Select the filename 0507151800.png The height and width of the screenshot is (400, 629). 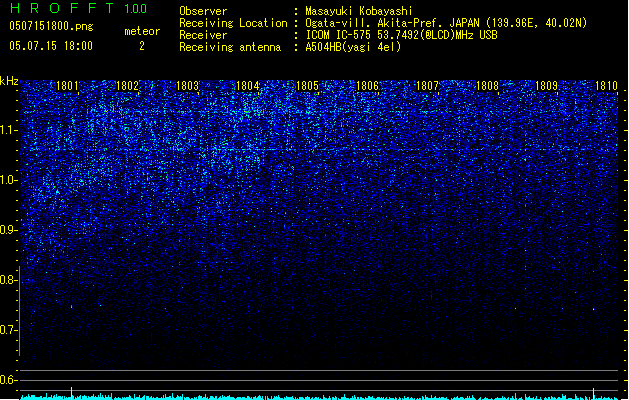pyautogui.click(x=51, y=26)
